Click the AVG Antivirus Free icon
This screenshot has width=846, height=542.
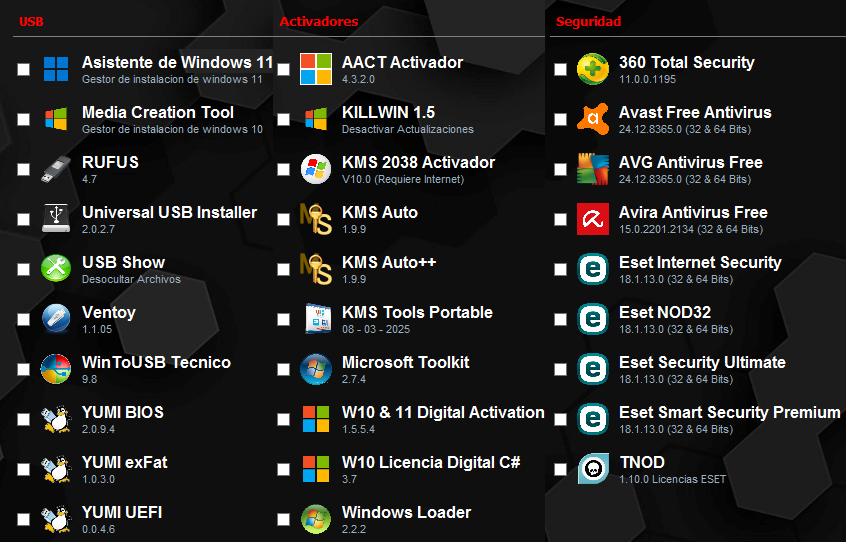(592, 169)
